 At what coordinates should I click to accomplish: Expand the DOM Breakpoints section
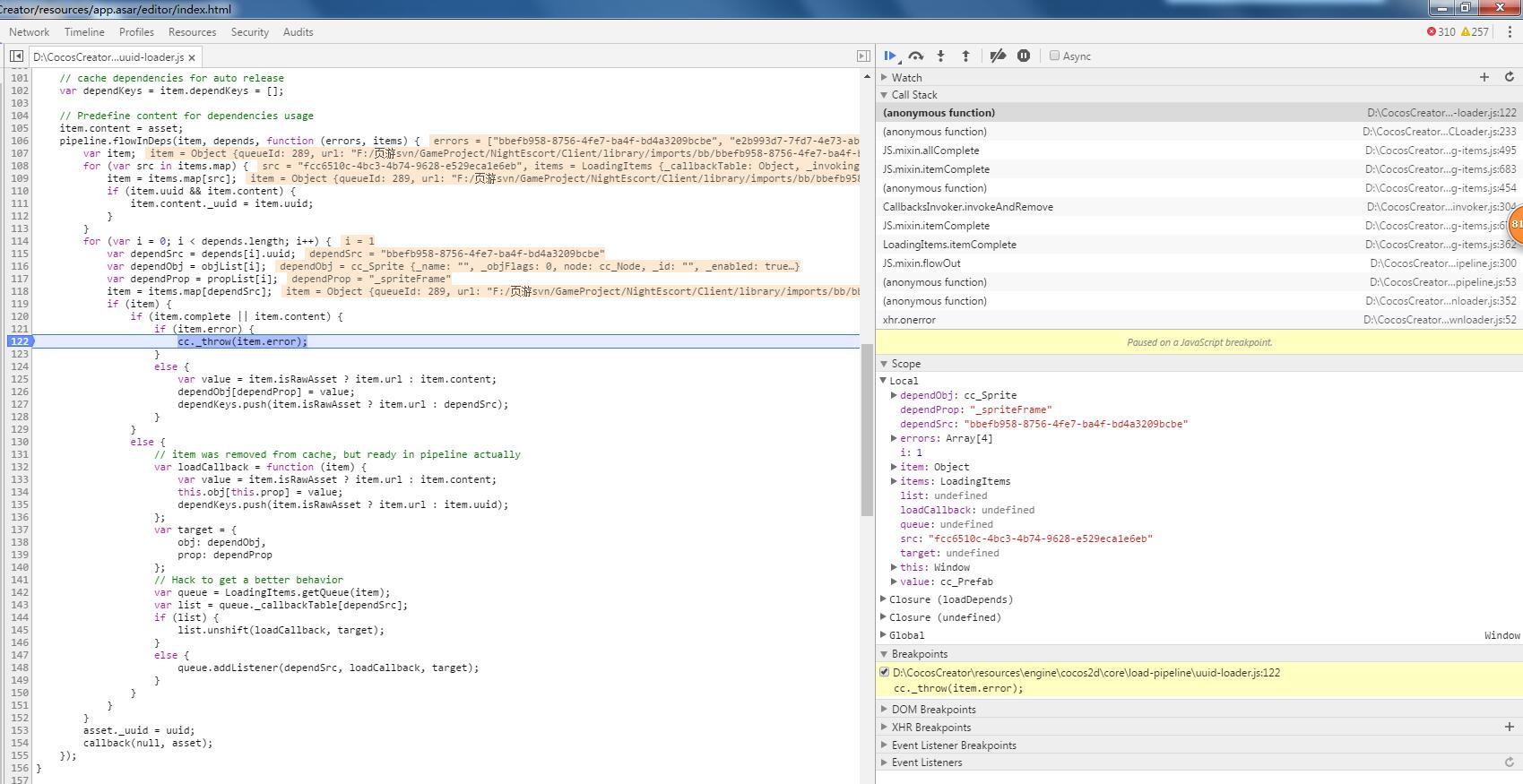(933, 710)
